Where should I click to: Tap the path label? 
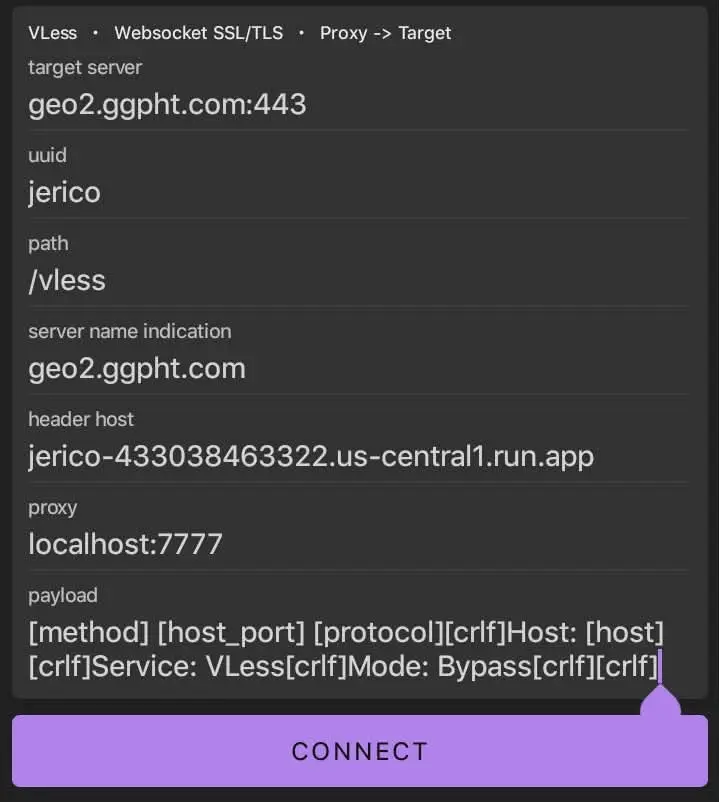(49, 243)
